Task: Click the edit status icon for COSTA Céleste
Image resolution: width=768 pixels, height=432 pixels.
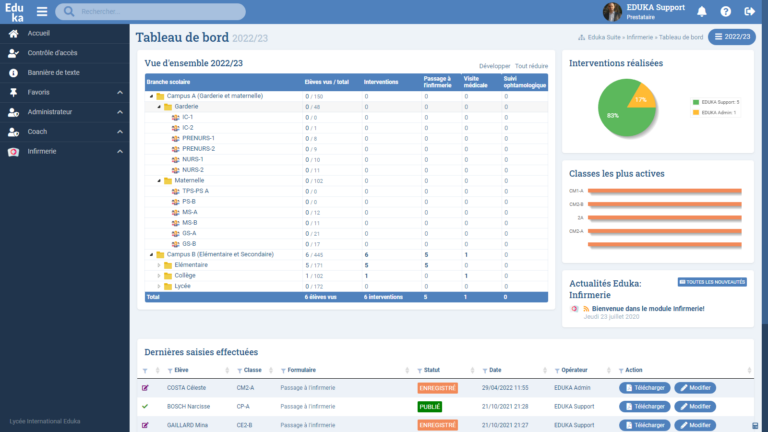Action: (146, 386)
